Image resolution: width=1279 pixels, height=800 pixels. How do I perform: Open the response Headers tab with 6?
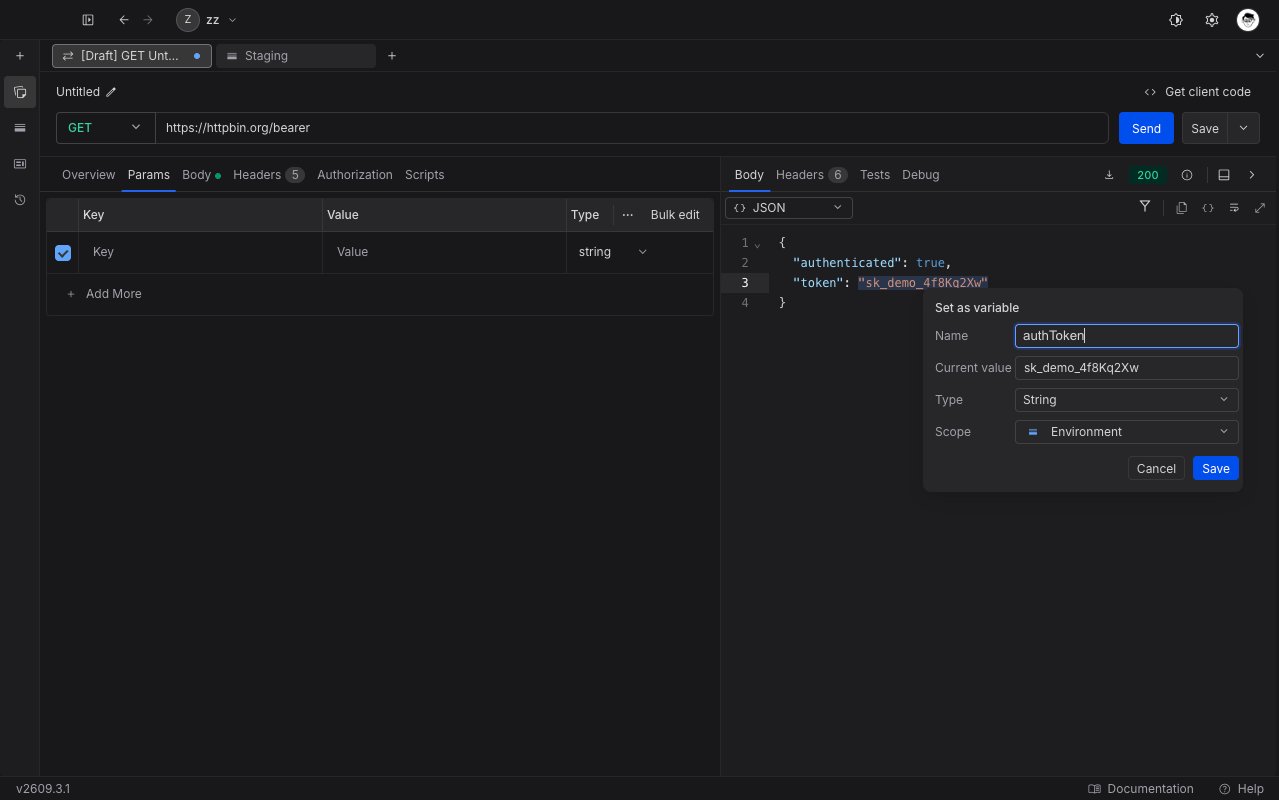click(811, 175)
